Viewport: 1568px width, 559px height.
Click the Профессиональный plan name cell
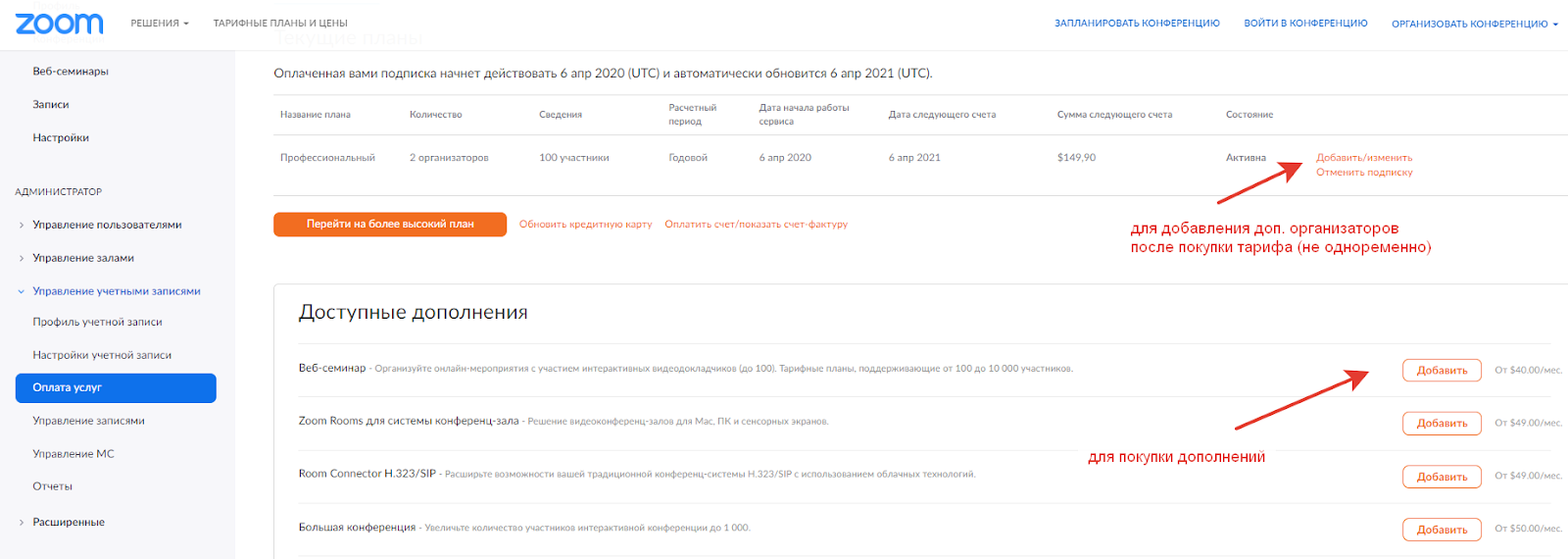pos(327,158)
